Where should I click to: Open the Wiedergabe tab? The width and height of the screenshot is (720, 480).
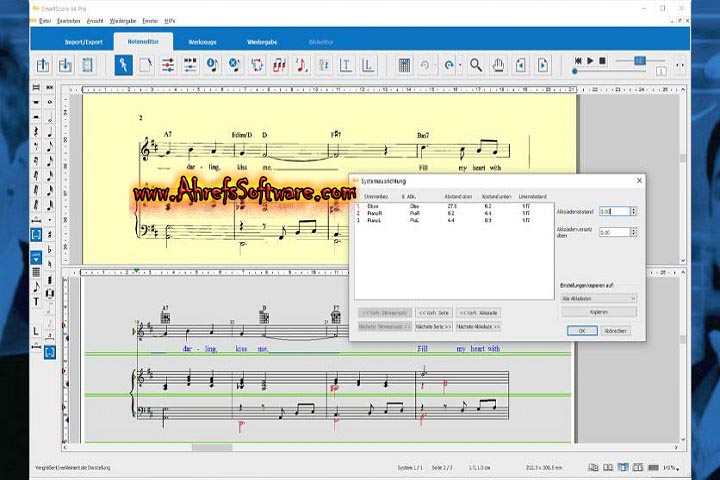pos(261,41)
